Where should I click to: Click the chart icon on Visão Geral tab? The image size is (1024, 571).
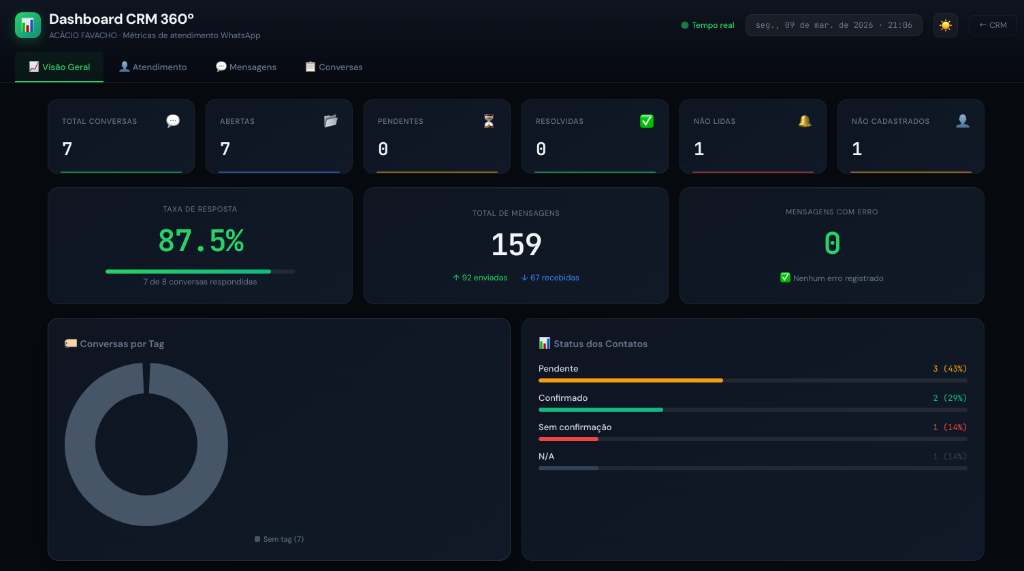click(x=34, y=67)
